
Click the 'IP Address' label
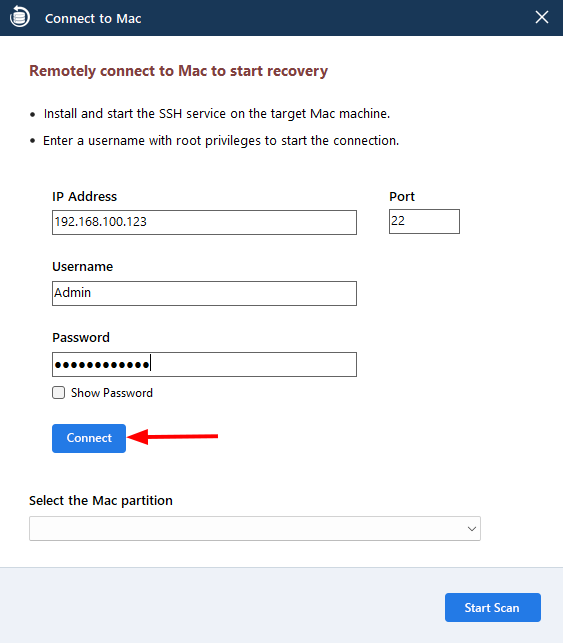(x=84, y=196)
